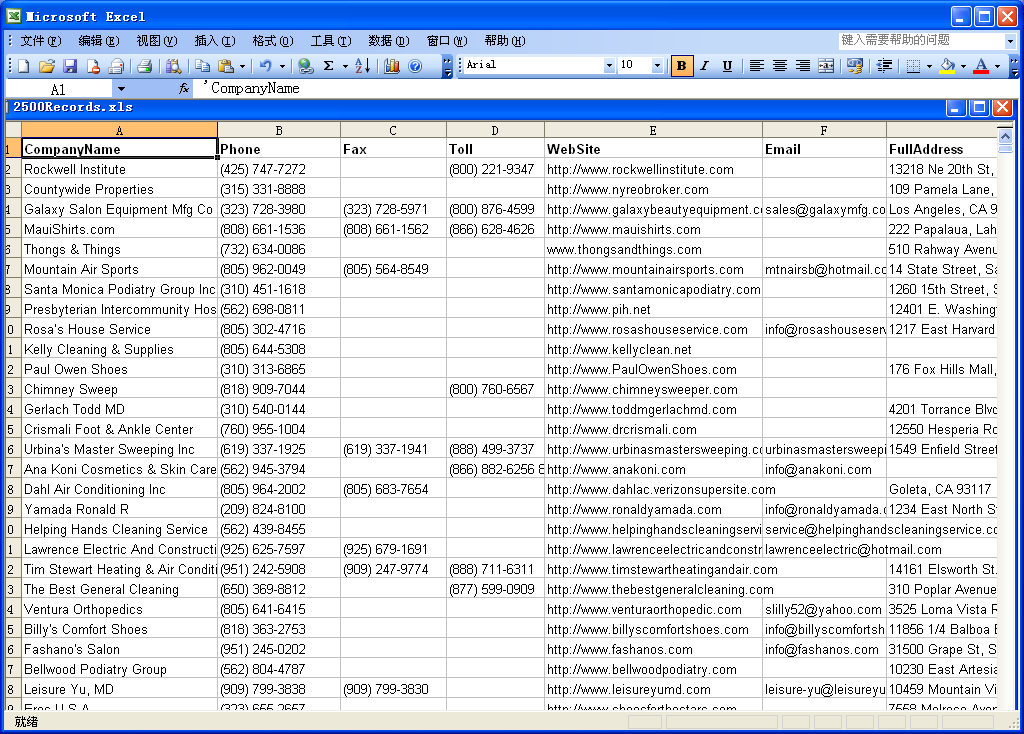Expand the Arial font name dropdown

(x=609, y=66)
